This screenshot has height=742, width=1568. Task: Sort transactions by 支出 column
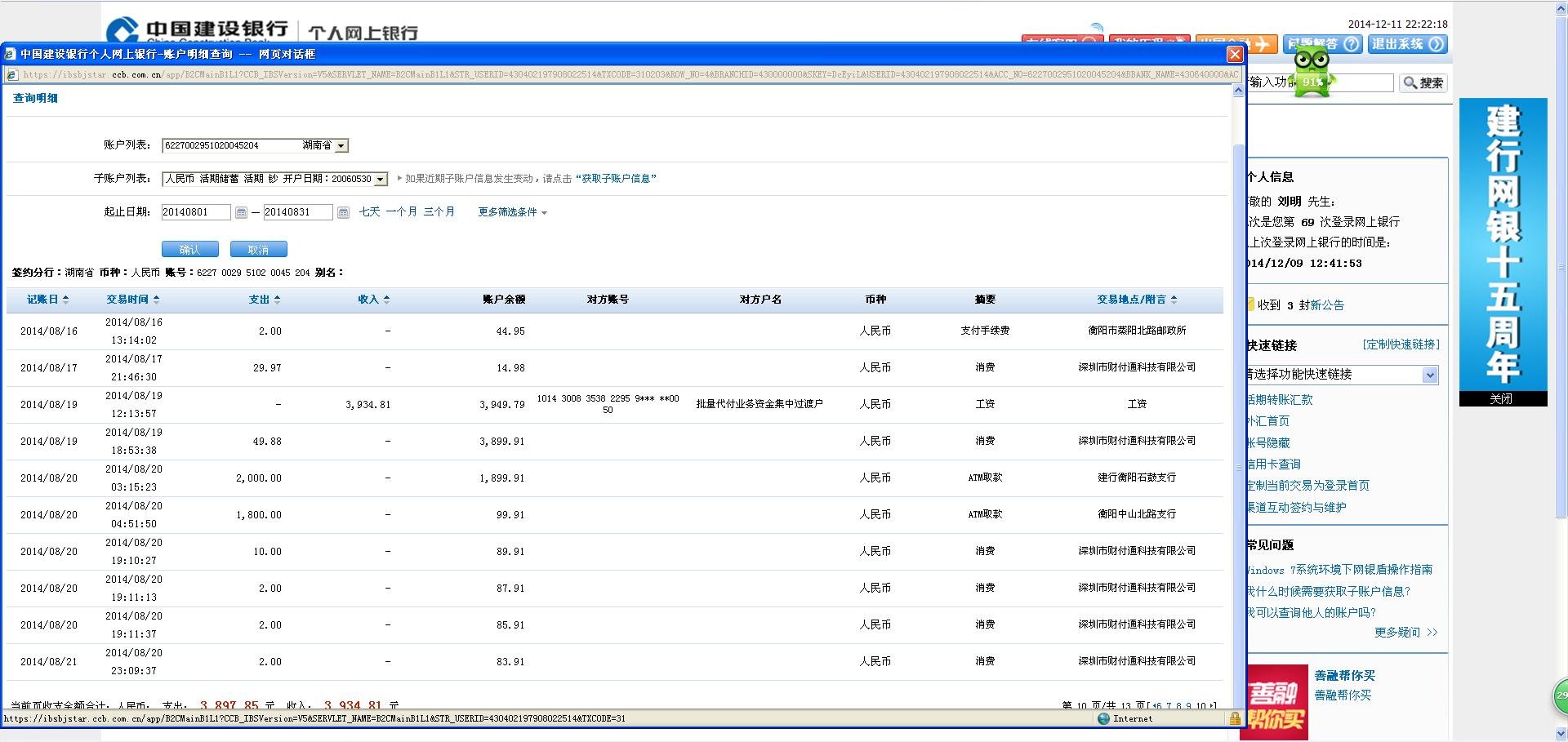pyautogui.click(x=264, y=300)
